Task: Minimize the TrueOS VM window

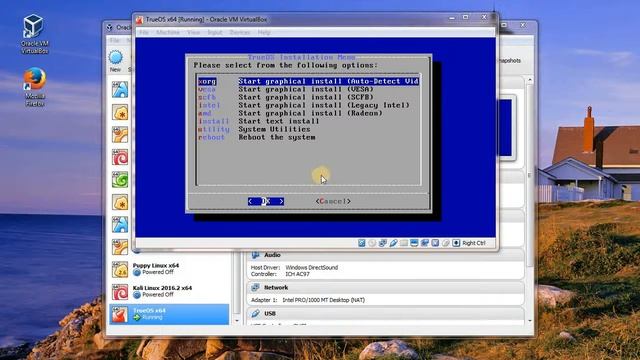Action: tap(452, 18)
